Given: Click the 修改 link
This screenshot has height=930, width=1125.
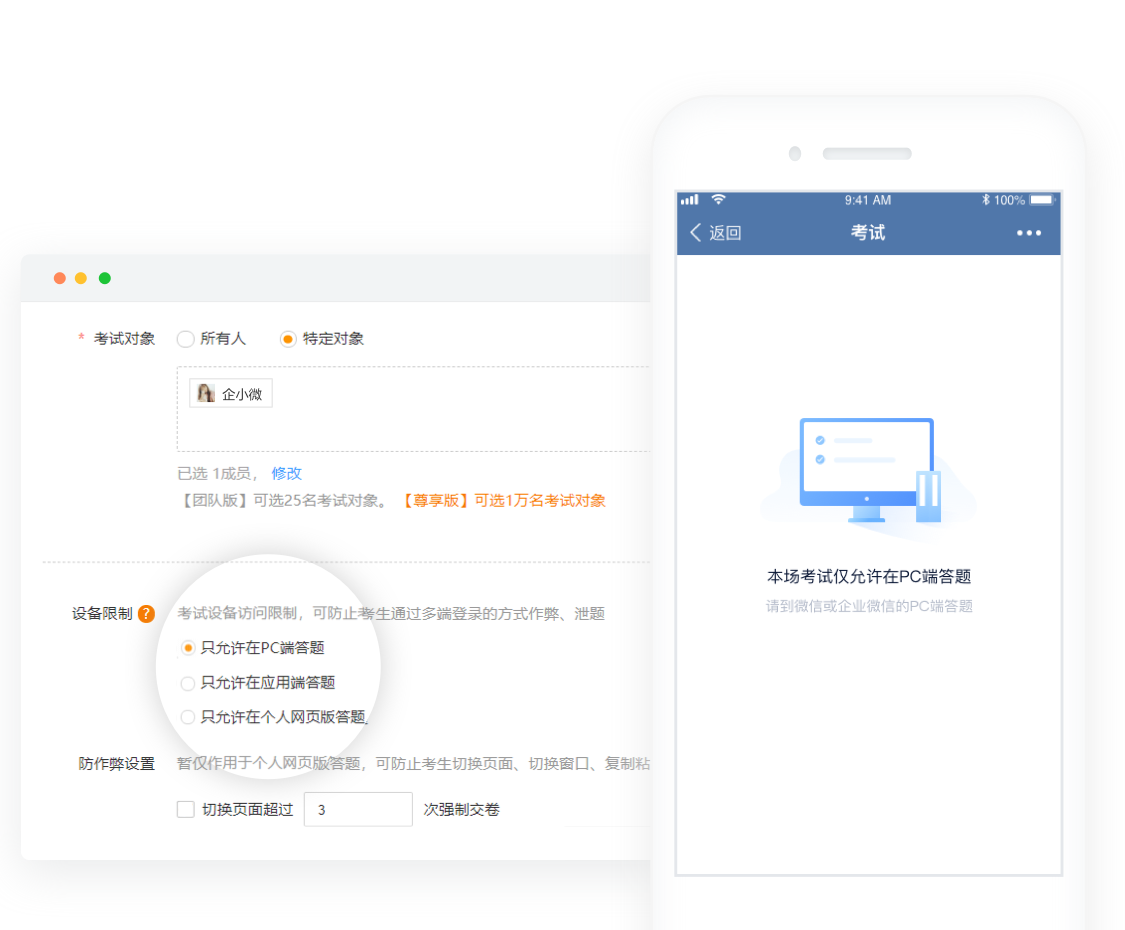Looking at the screenshot, I should tap(286, 473).
